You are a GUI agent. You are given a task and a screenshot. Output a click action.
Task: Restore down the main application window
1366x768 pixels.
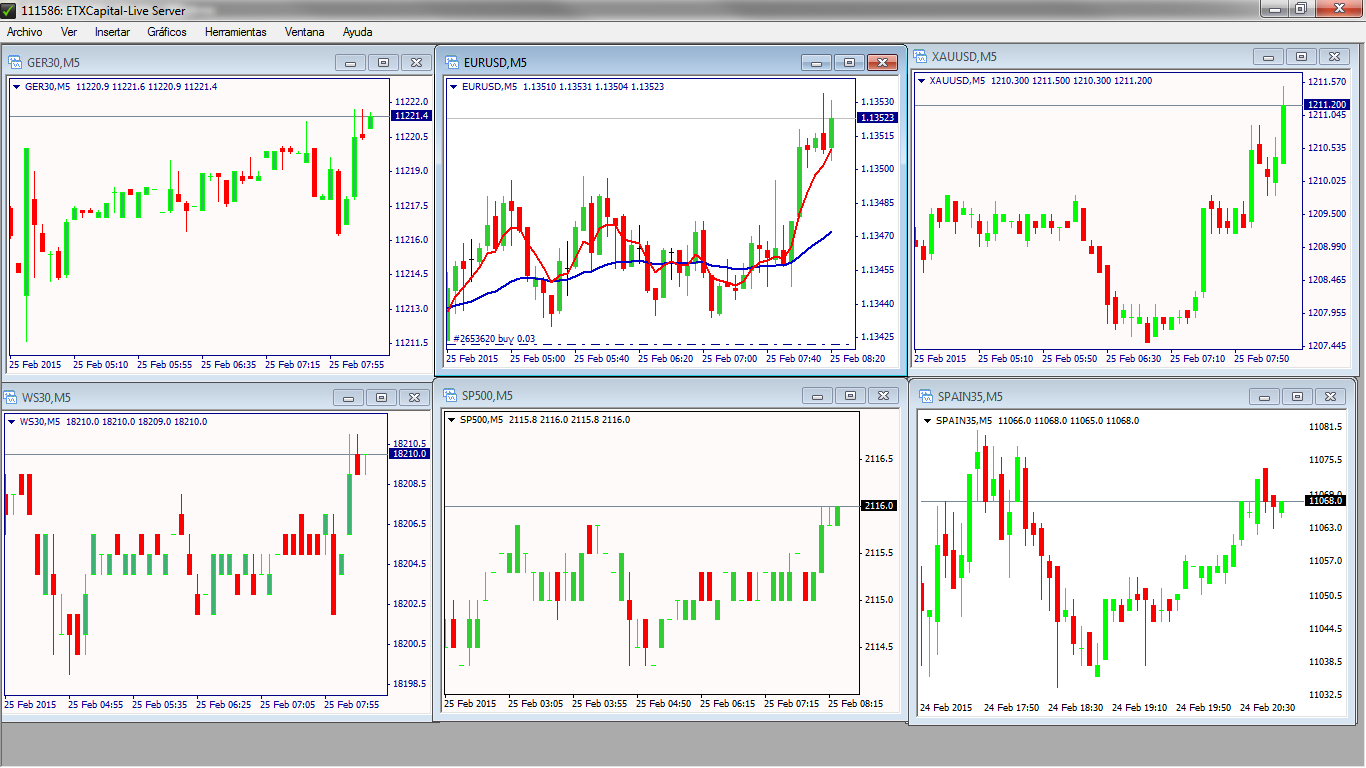[x=1300, y=8]
